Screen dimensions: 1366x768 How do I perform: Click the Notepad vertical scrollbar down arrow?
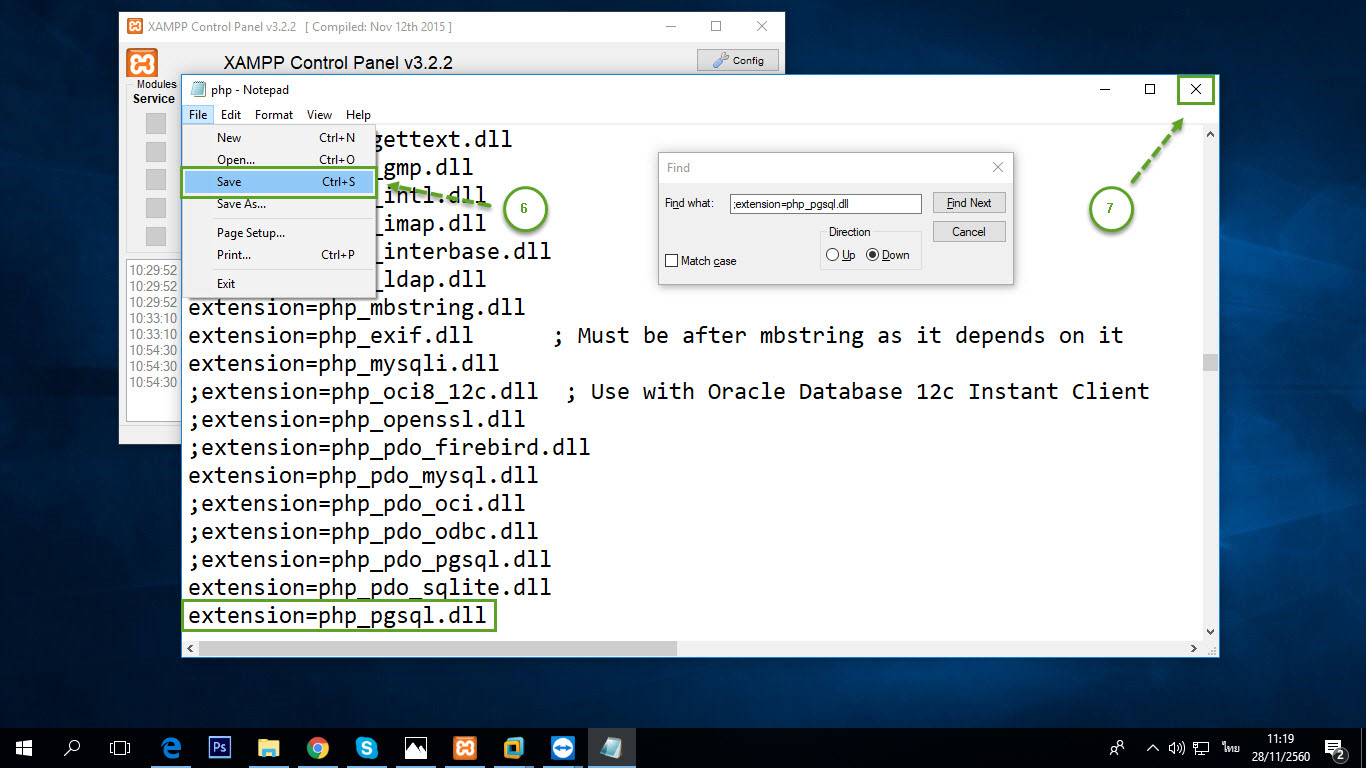[x=1210, y=632]
